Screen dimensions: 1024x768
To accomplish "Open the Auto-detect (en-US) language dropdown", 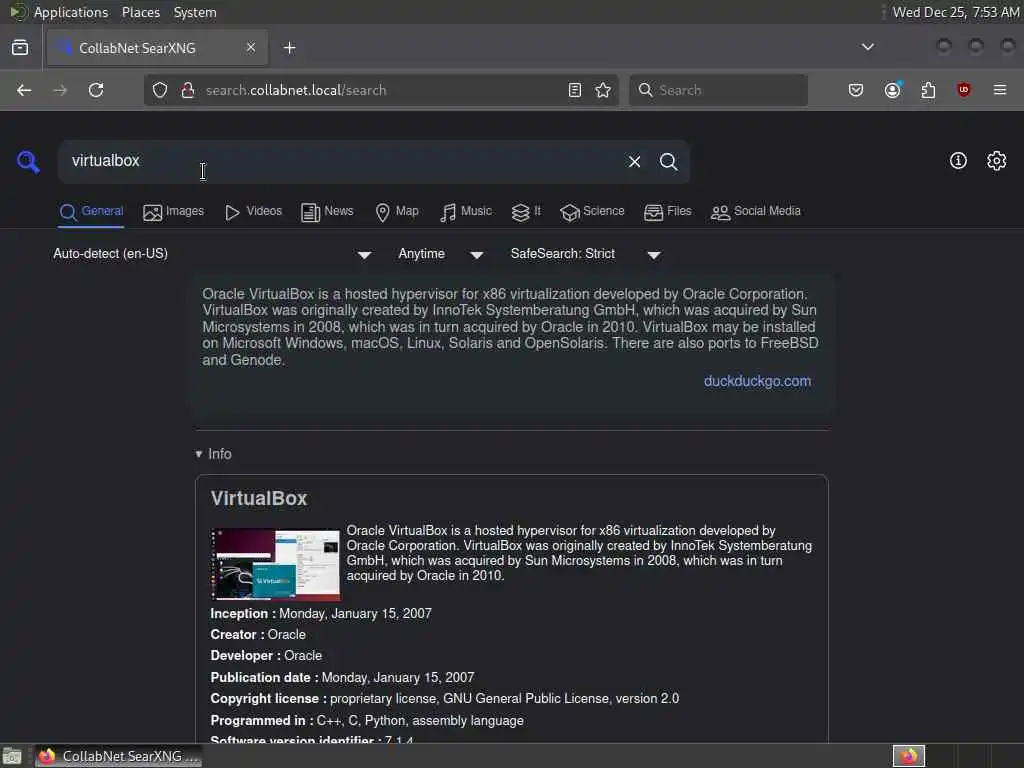I will coord(212,254).
